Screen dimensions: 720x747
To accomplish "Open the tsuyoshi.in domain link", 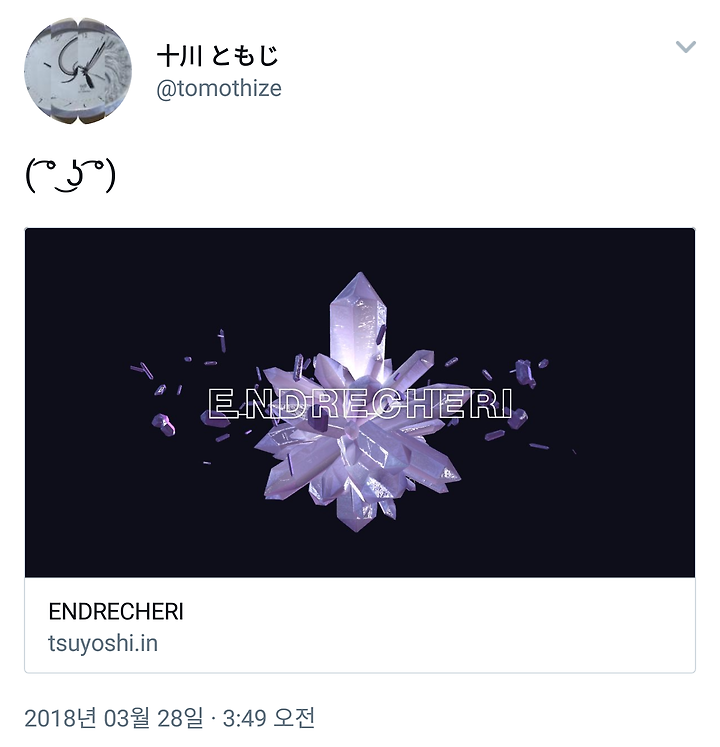I will coord(103,644).
